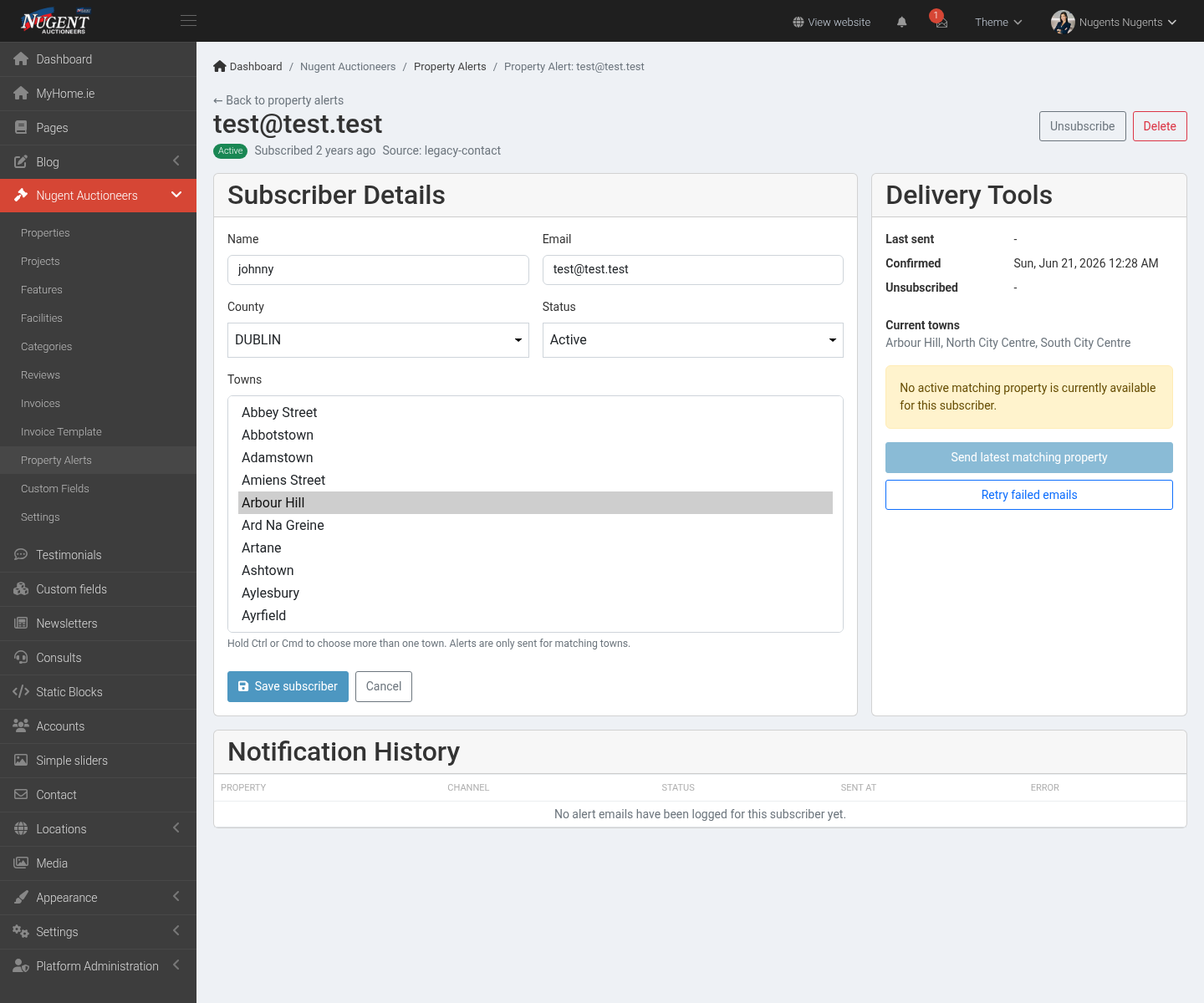Image resolution: width=1204 pixels, height=1003 pixels.
Task: Select Adamstown in Towns list
Action: tap(535, 458)
